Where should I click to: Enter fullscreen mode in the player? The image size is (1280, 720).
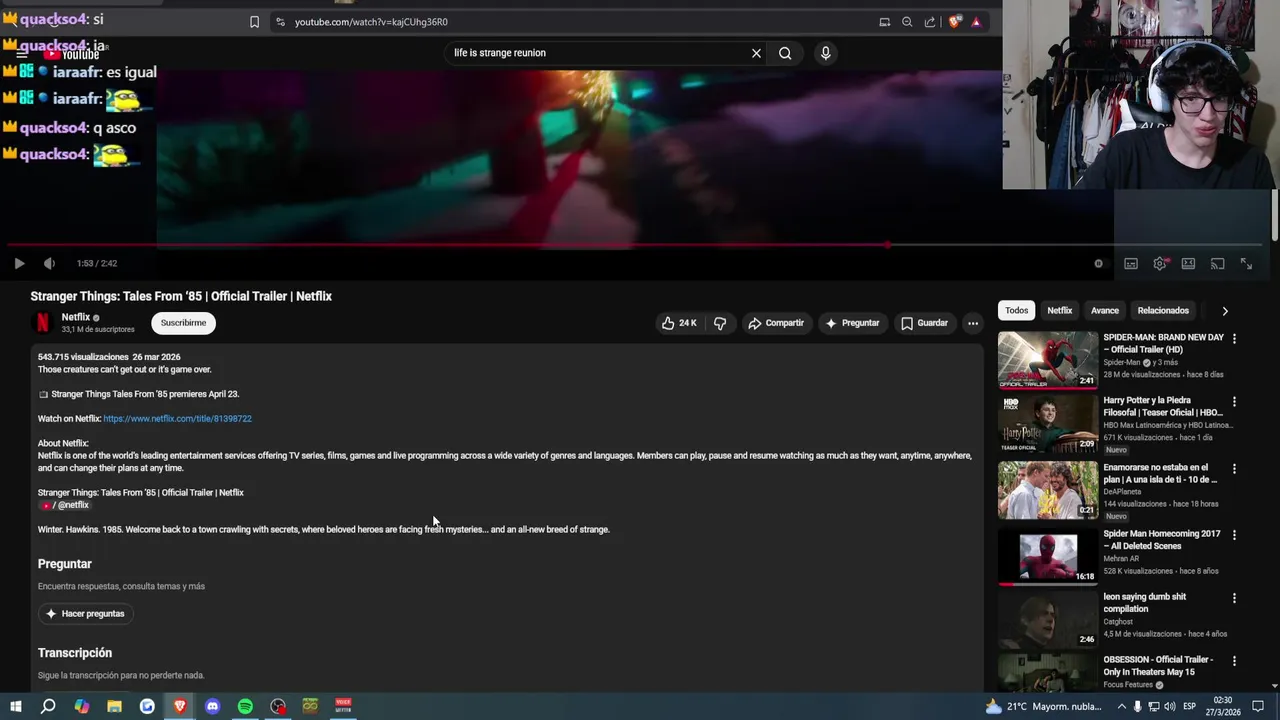tap(1246, 263)
